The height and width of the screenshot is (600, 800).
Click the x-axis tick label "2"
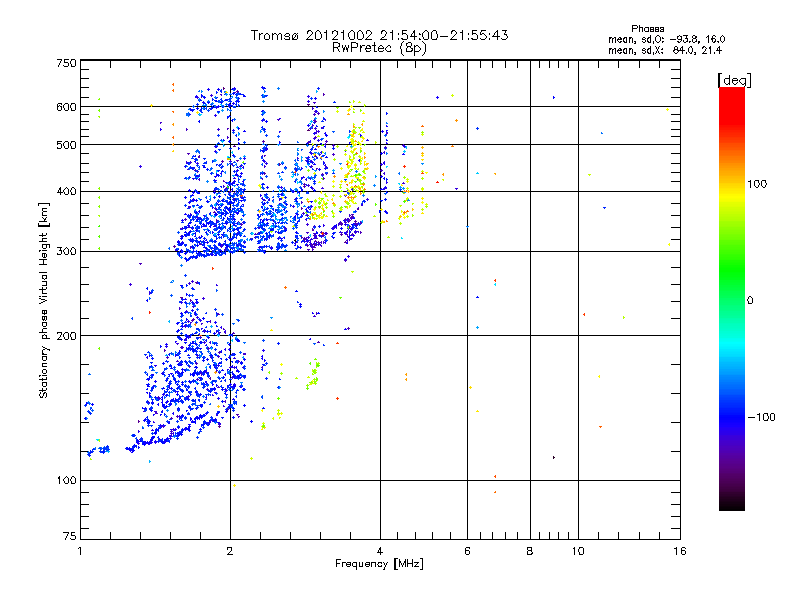(x=230, y=551)
